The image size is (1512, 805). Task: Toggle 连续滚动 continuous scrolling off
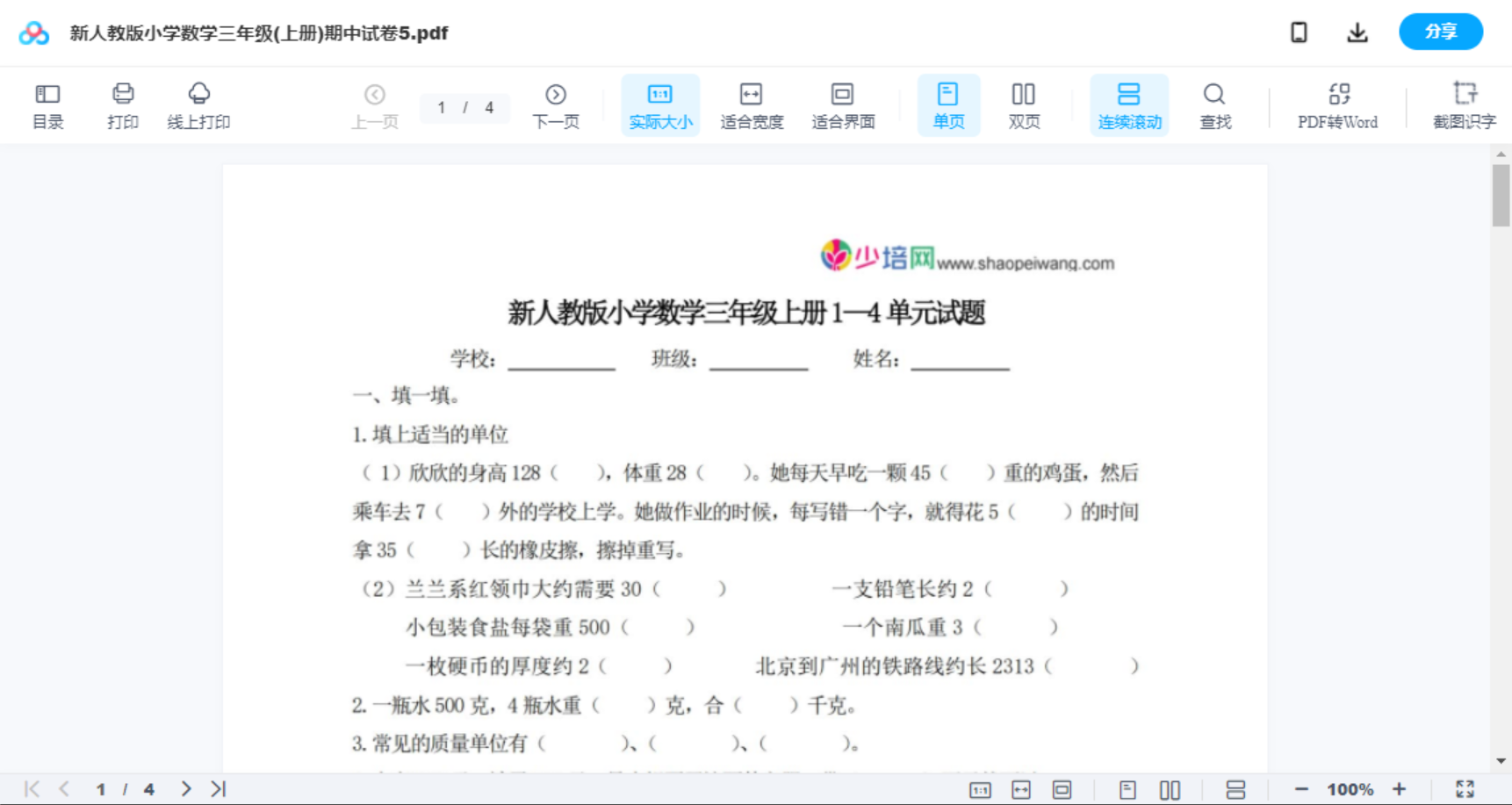1128,104
